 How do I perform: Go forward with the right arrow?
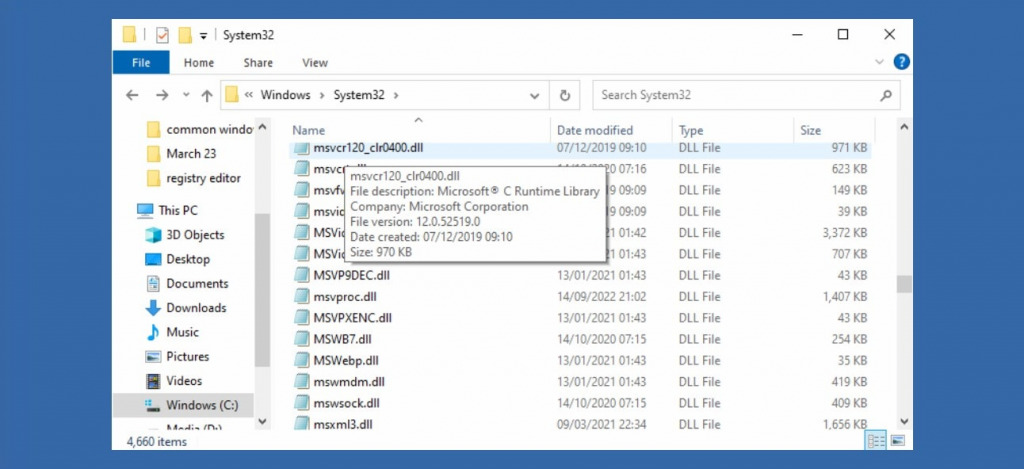(162, 95)
